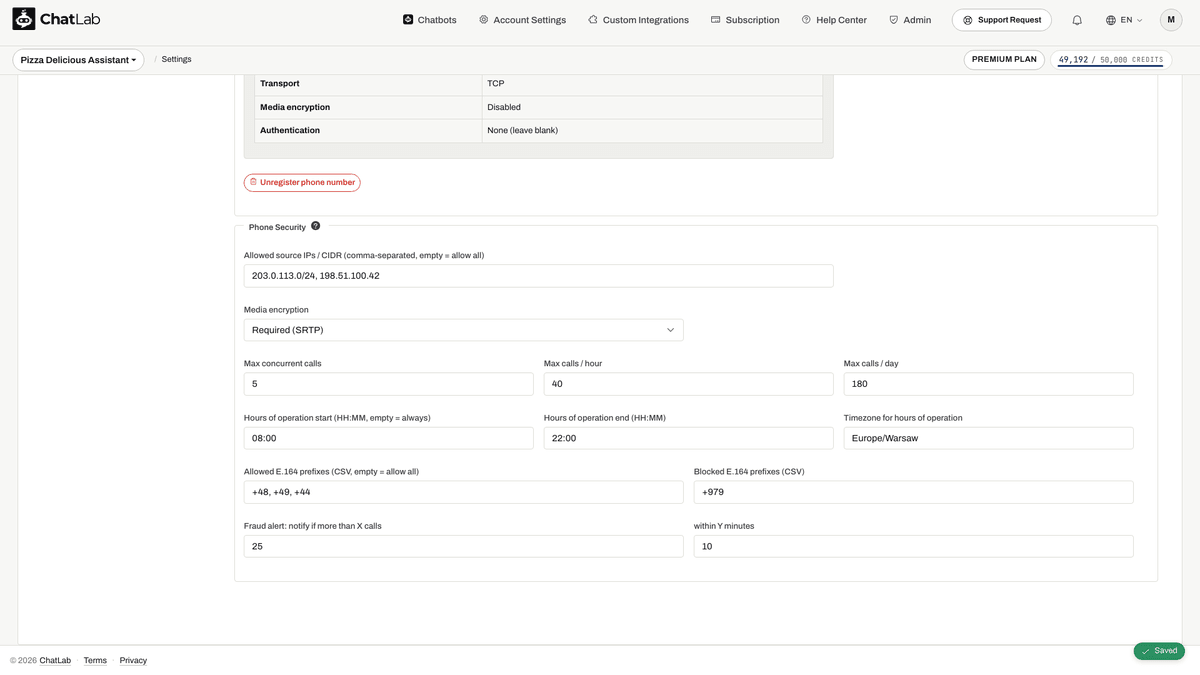Open the notifications bell

pos(1077,20)
